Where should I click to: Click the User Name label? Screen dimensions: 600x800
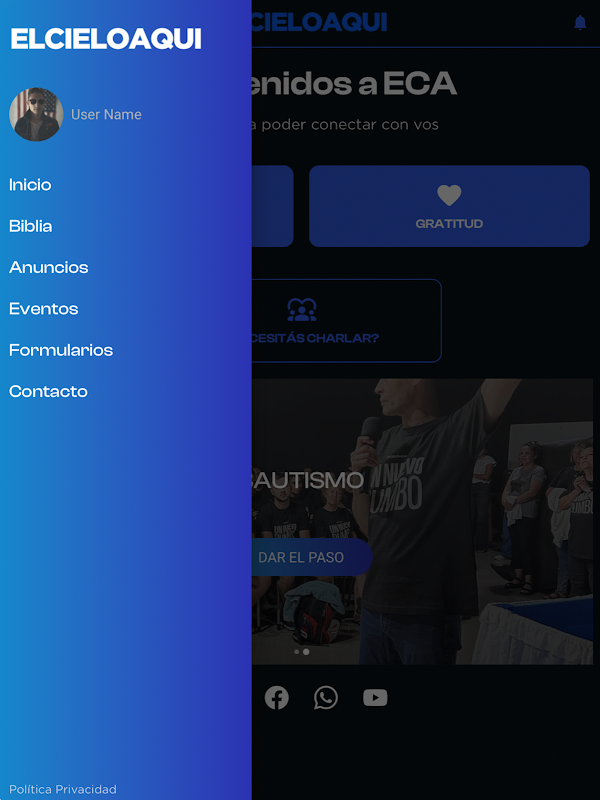tap(106, 114)
